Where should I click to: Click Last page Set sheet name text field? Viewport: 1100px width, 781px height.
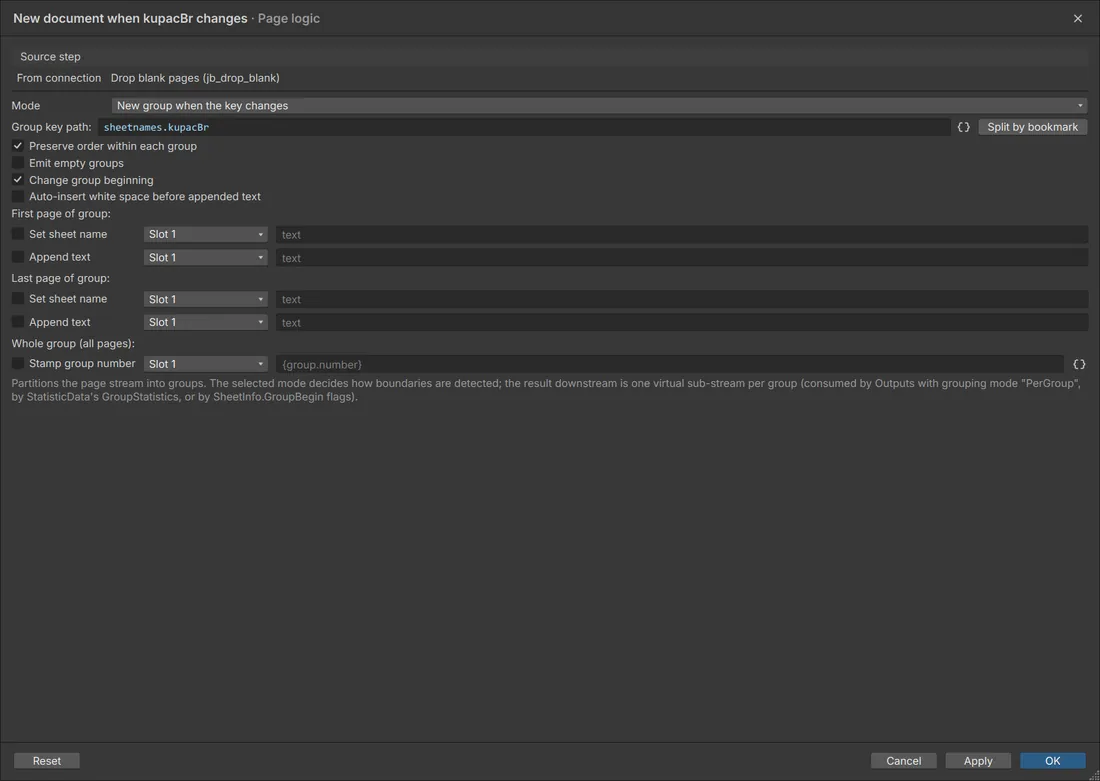[682, 299]
